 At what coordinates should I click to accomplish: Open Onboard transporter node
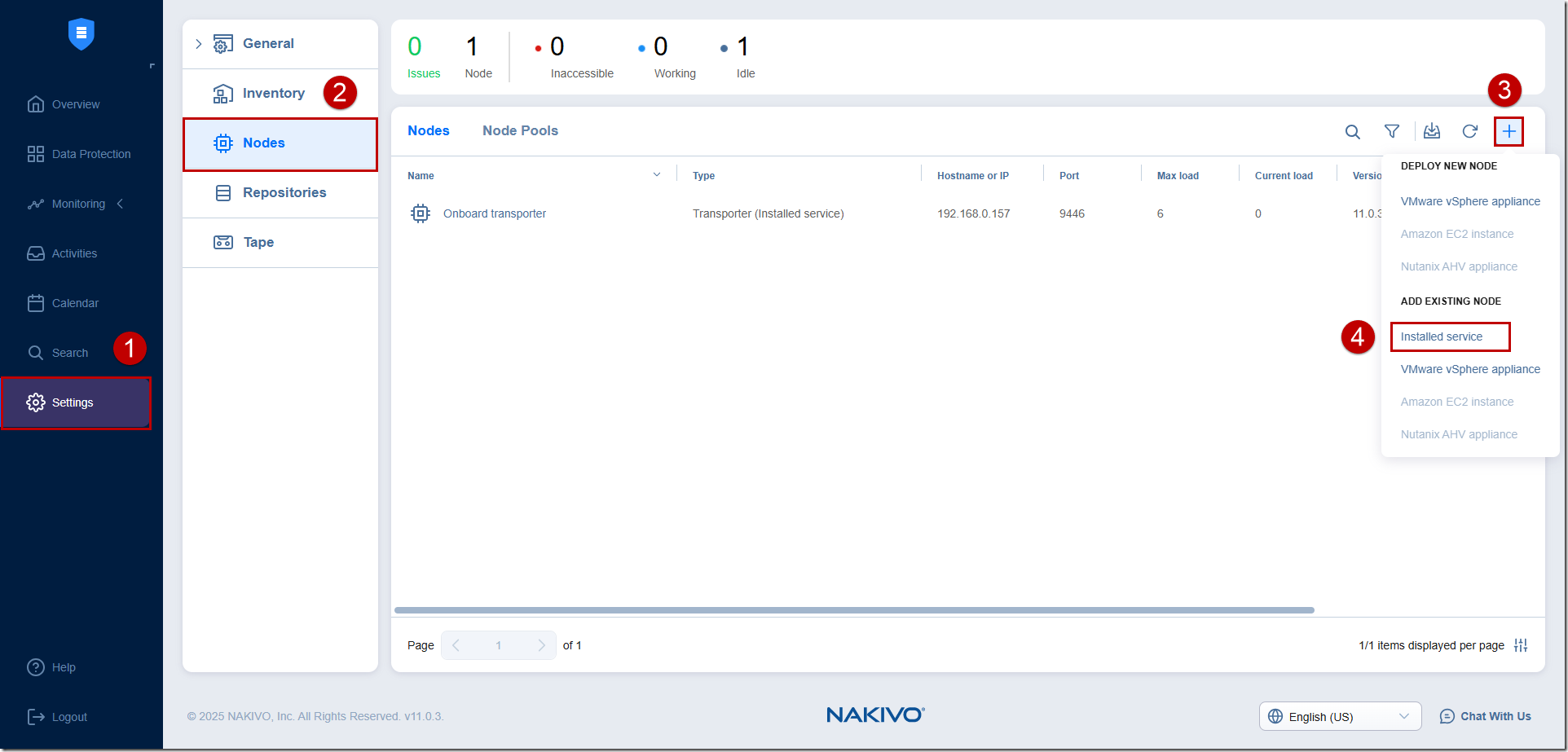(495, 213)
